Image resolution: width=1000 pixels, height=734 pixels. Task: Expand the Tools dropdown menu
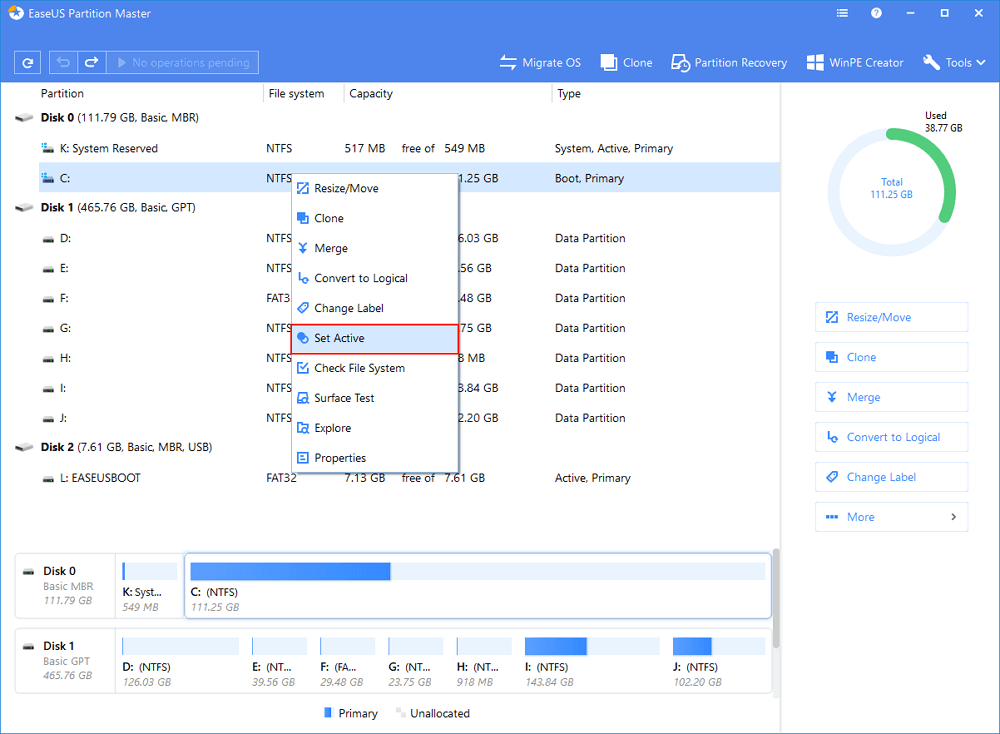tap(954, 62)
